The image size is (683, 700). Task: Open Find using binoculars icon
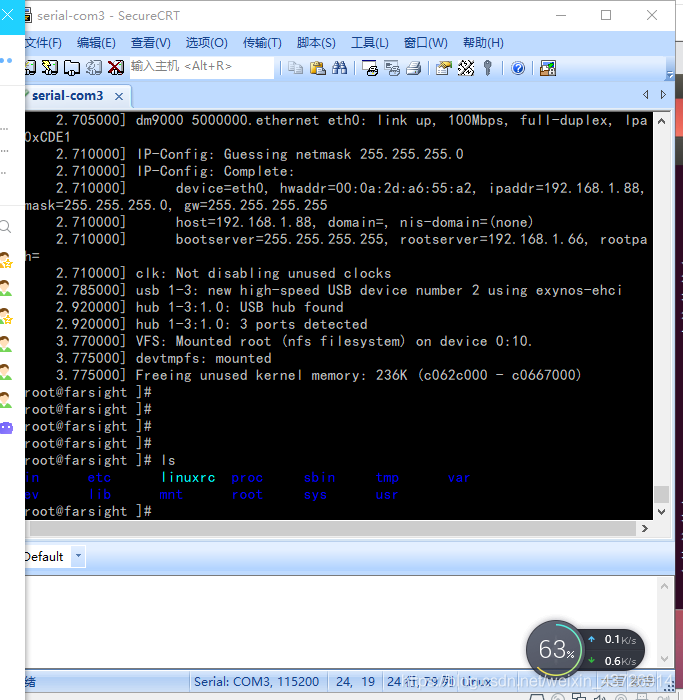pyautogui.click(x=339, y=68)
